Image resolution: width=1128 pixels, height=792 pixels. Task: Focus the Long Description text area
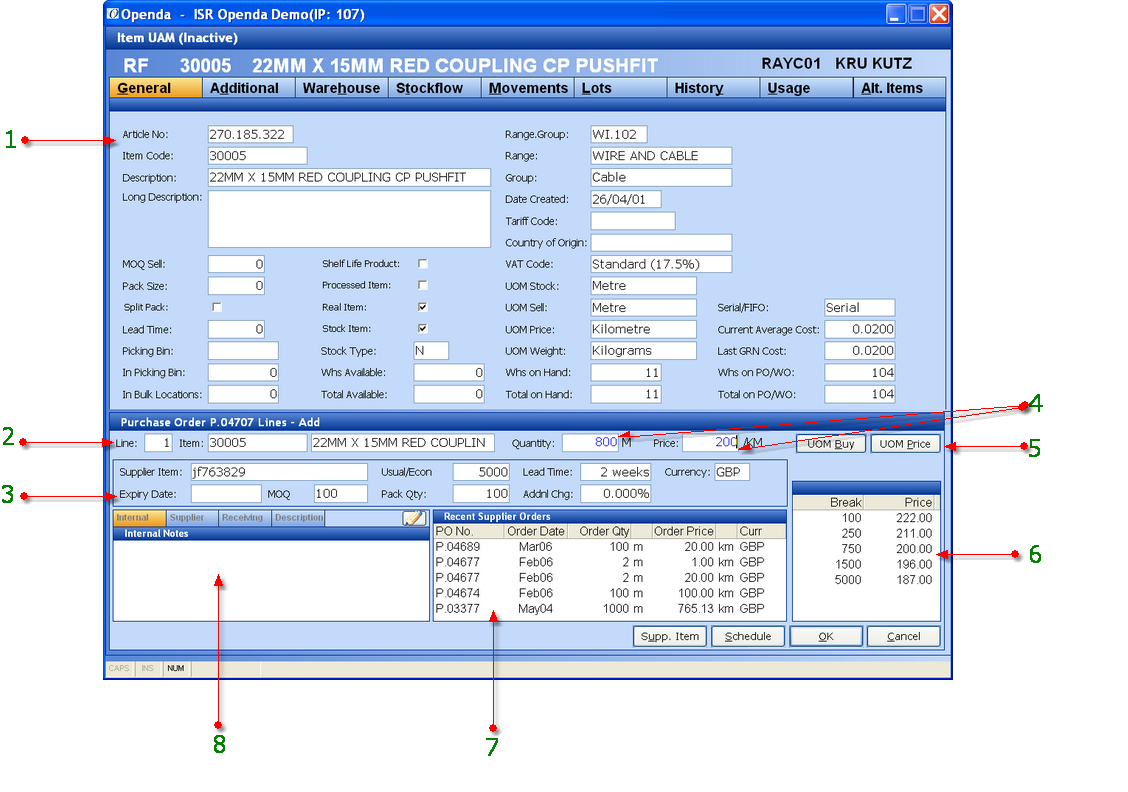point(349,219)
